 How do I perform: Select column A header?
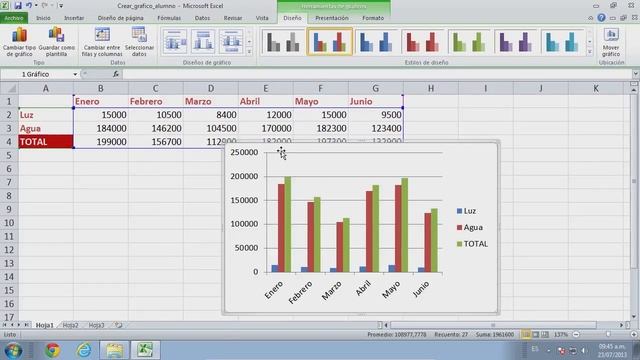(46, 88)
